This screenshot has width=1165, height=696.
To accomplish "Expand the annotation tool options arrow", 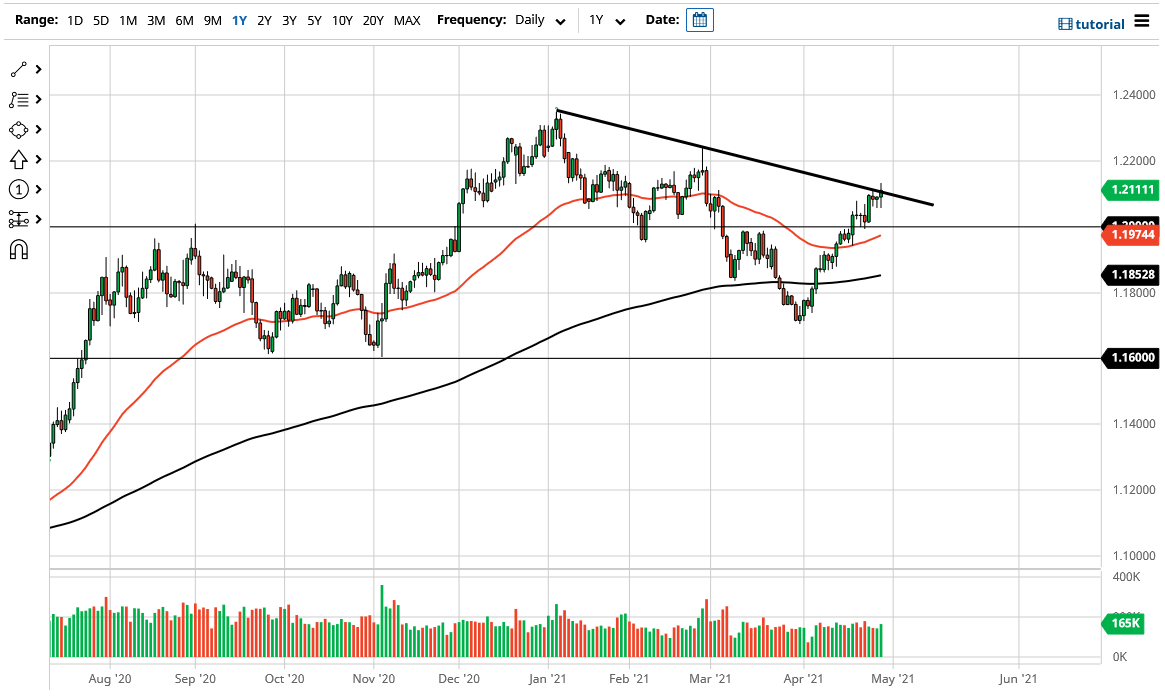I will pyautogui.click(x=39, y=100).
